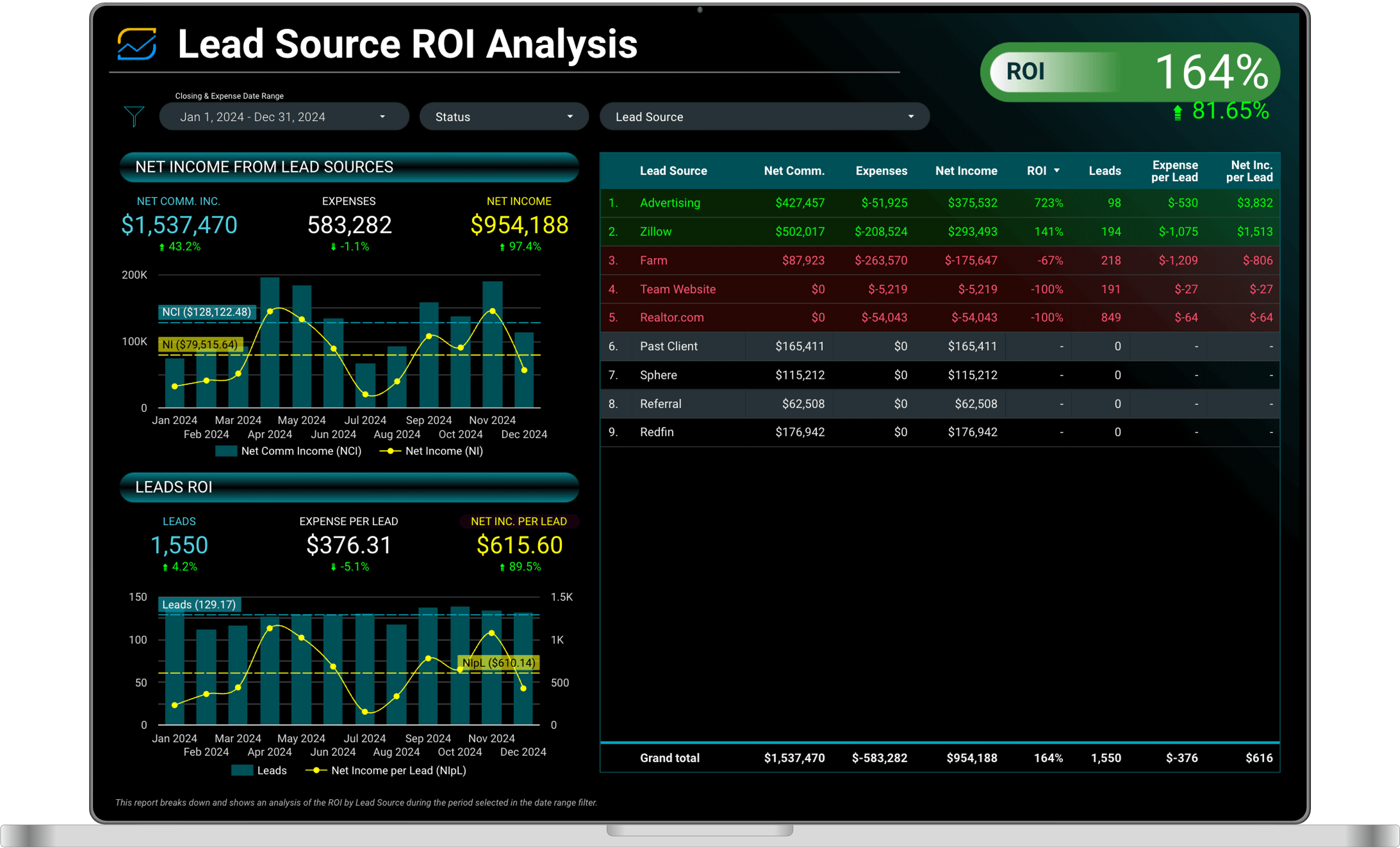The height and width of the screenshot is (848, 1400).
Task: Click the Leads (129.17) reference label
Action: (199, 605)
